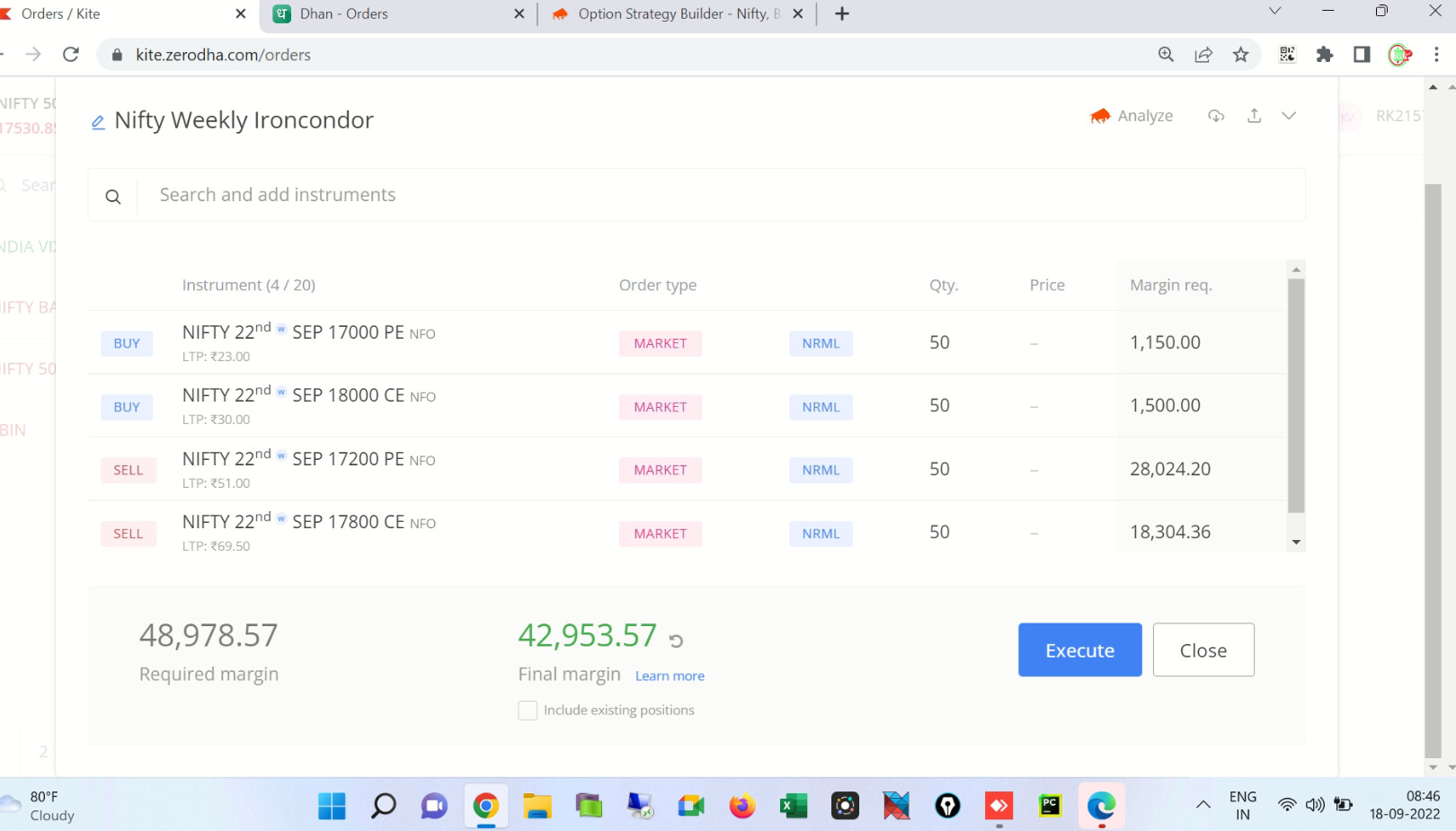Open a new browser tab
Image resolution: width=1456 pixels, height=831 pixels.
pyautogui.click(x=841, y=13)
